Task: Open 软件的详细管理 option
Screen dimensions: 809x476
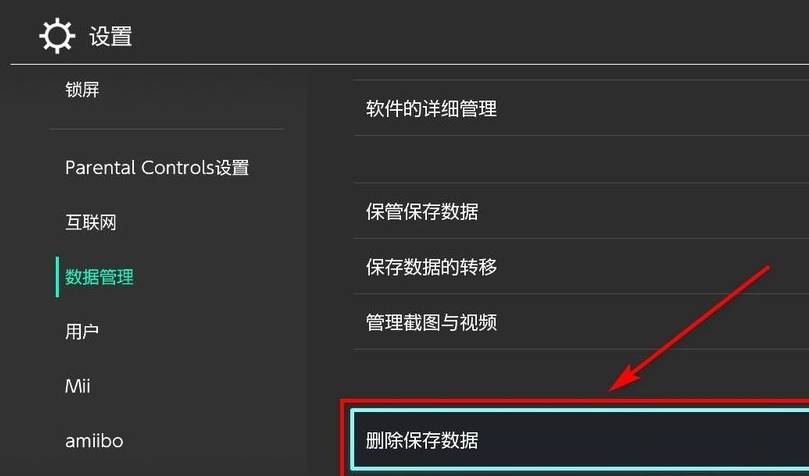Action: [x=581, y=108]
